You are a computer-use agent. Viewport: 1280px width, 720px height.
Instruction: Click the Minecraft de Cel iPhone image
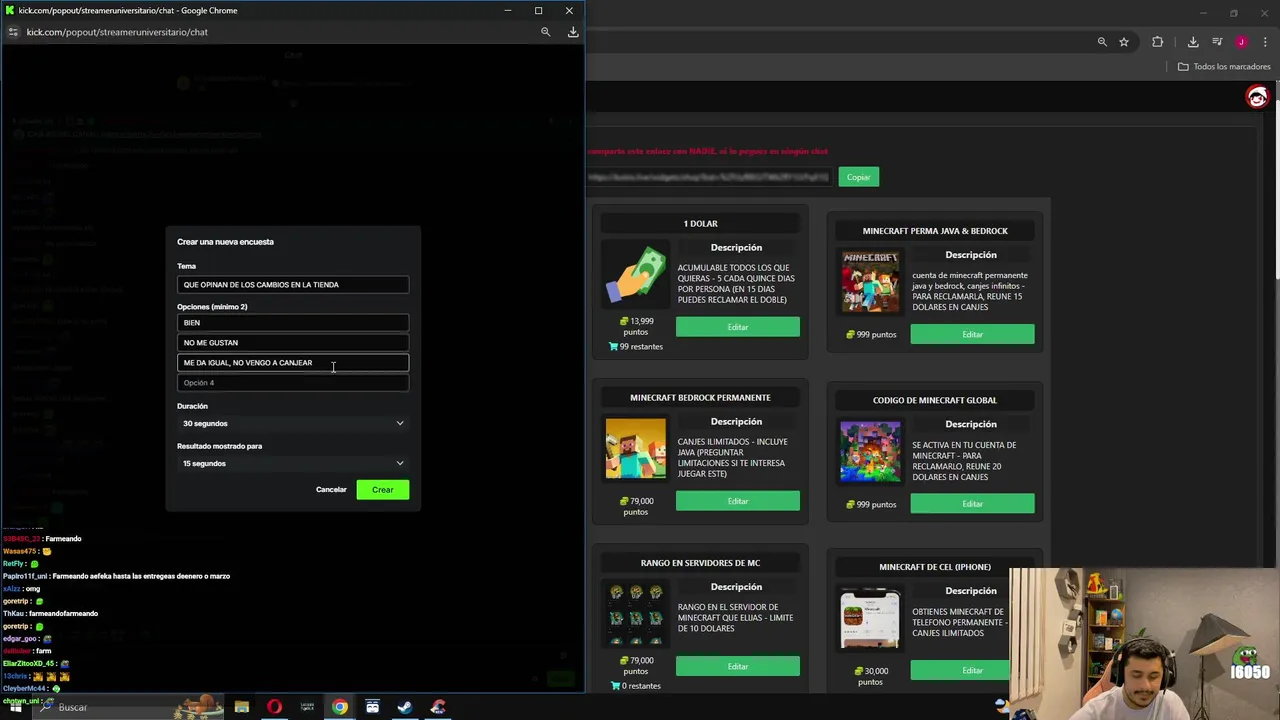870,619
